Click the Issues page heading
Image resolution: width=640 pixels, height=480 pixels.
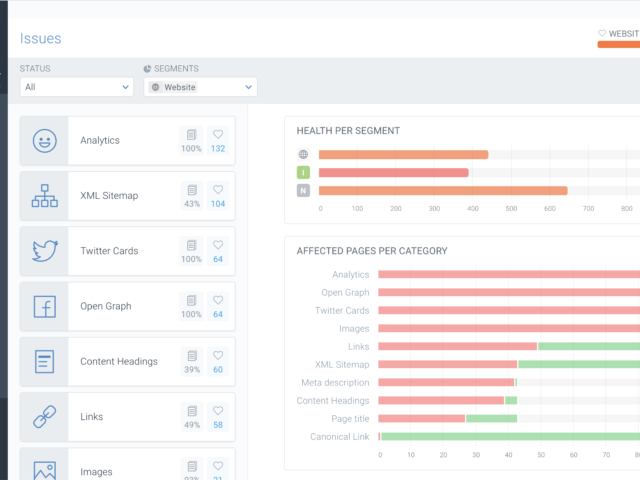pos(41,39)
